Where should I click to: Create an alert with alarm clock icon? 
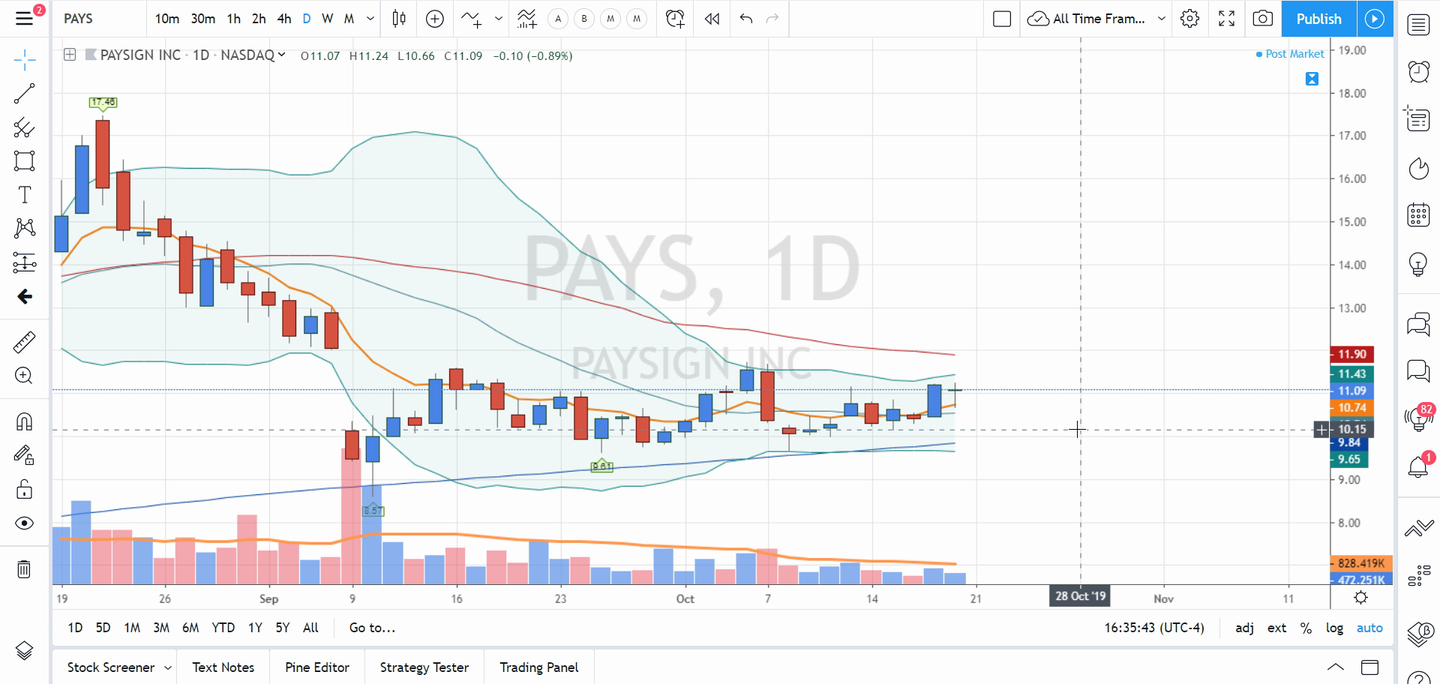[x=676, y=18]
